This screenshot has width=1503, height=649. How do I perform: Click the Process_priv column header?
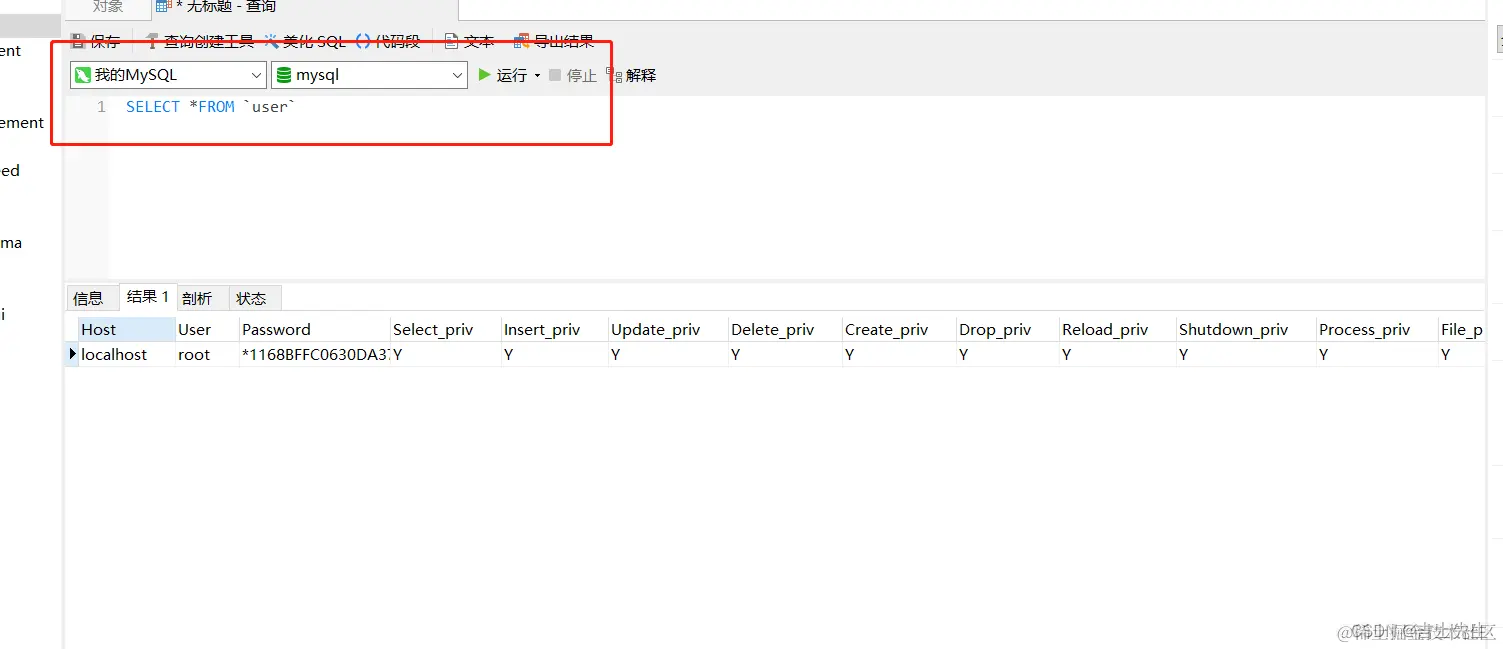[x=1377, y=329]
